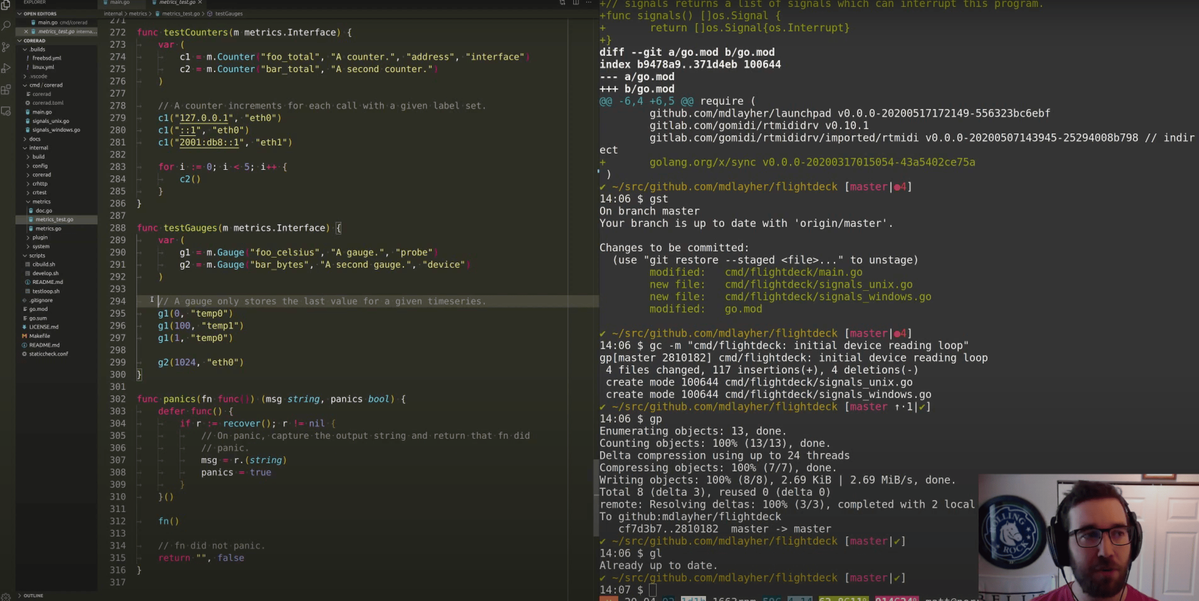Viewport: 1199px width, 601px height.
Task: Close metrics_test.go in Open Editors list
Action: pos(27,32)
